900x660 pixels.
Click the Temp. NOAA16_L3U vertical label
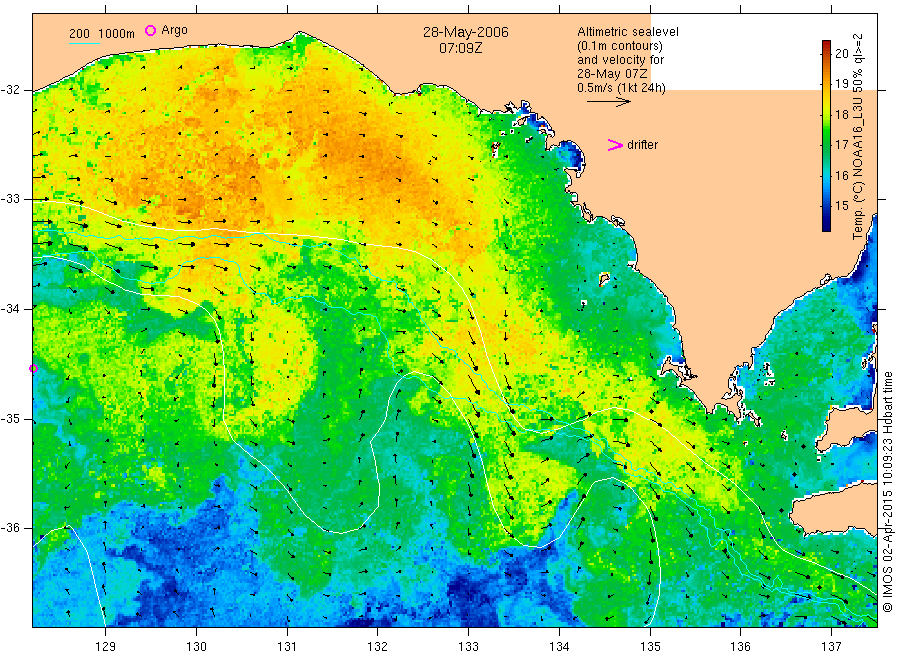(858, 137)
